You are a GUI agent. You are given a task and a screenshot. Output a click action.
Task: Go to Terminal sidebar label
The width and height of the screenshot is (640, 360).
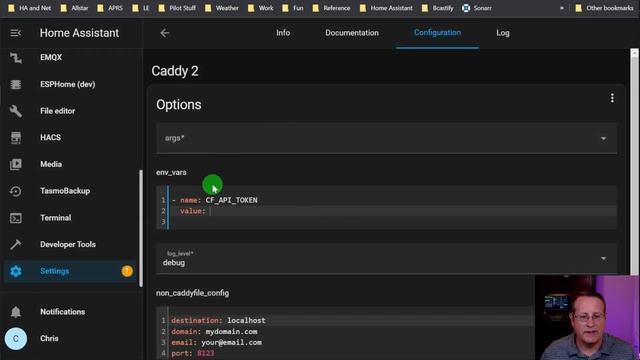click(56, 218)
